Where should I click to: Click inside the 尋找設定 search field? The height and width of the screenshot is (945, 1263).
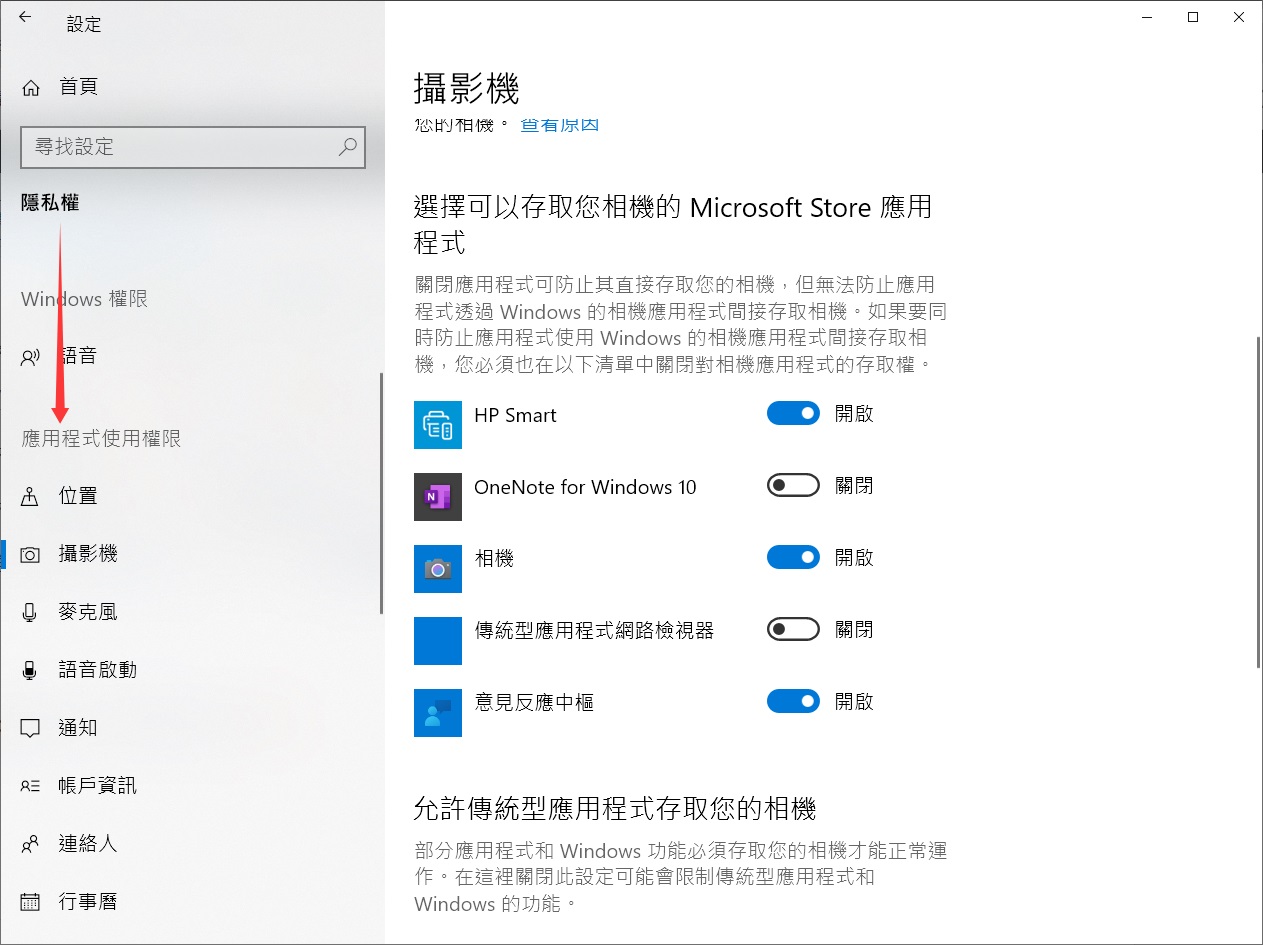point(193,147)
